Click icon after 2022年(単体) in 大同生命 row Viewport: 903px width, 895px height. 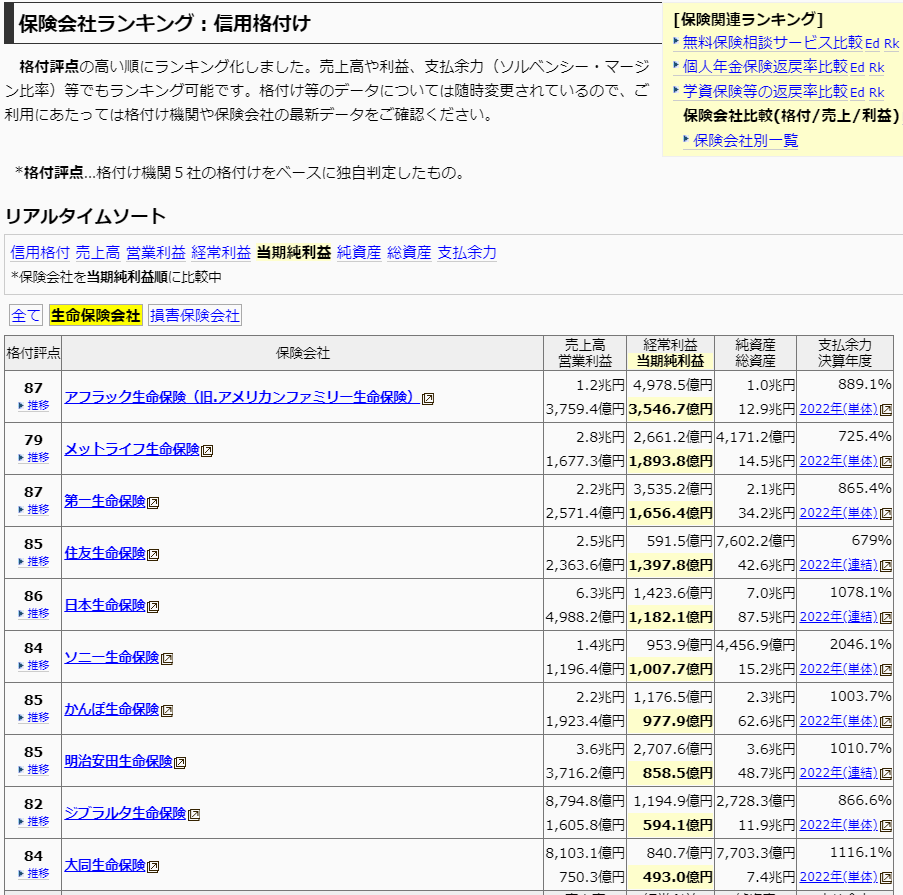tap(886, 878)
